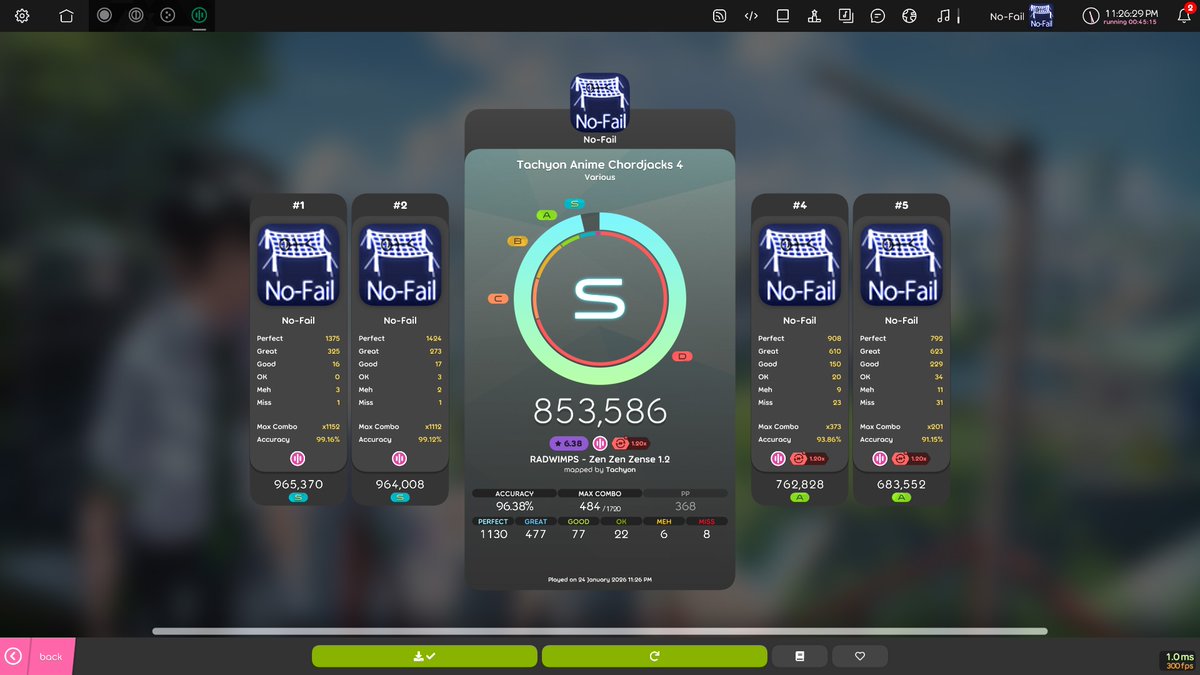
Task: Download the replay with green save button
Action: coord(425,656)
